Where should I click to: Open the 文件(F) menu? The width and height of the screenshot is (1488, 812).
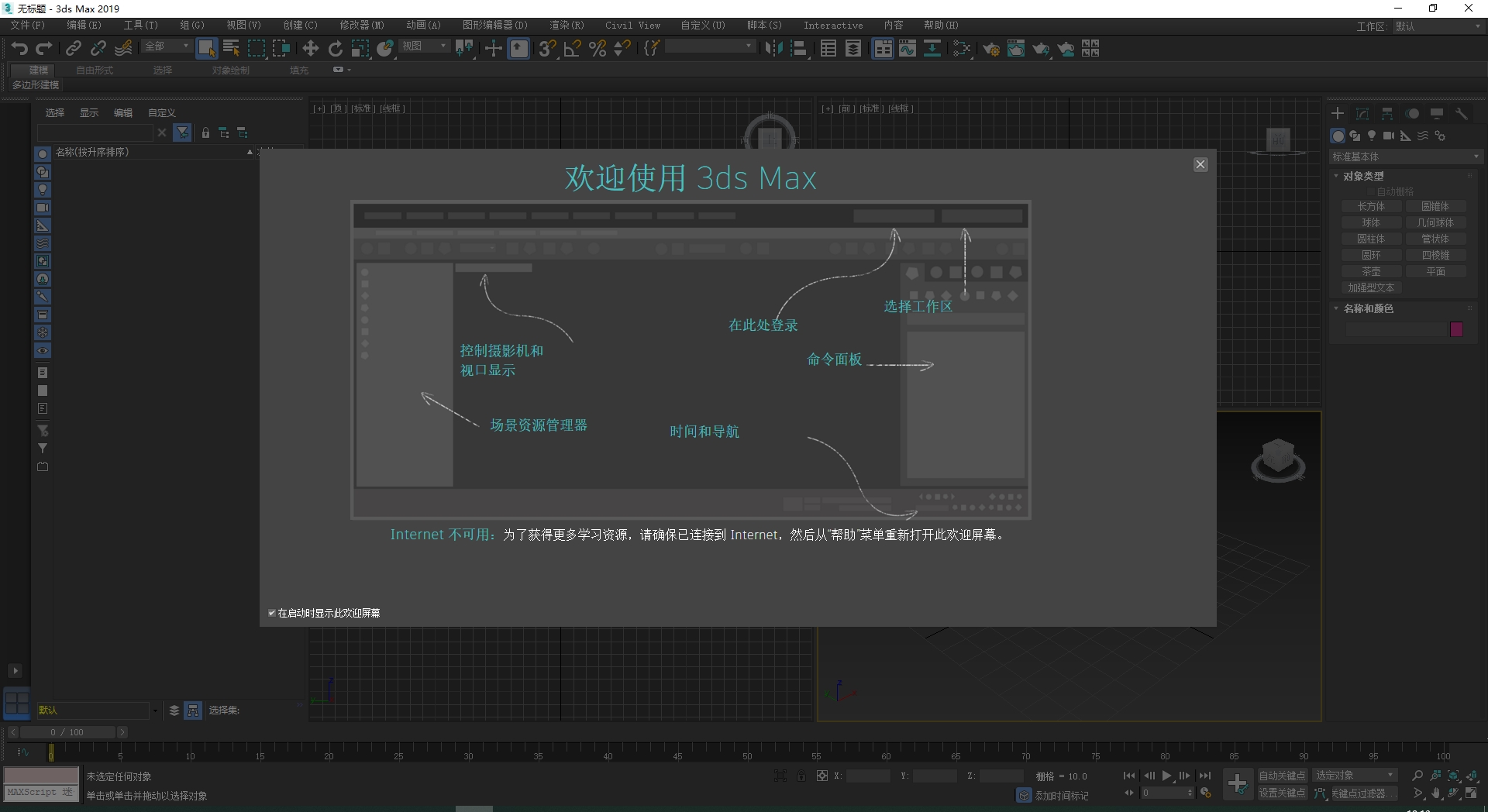point(27,26)
